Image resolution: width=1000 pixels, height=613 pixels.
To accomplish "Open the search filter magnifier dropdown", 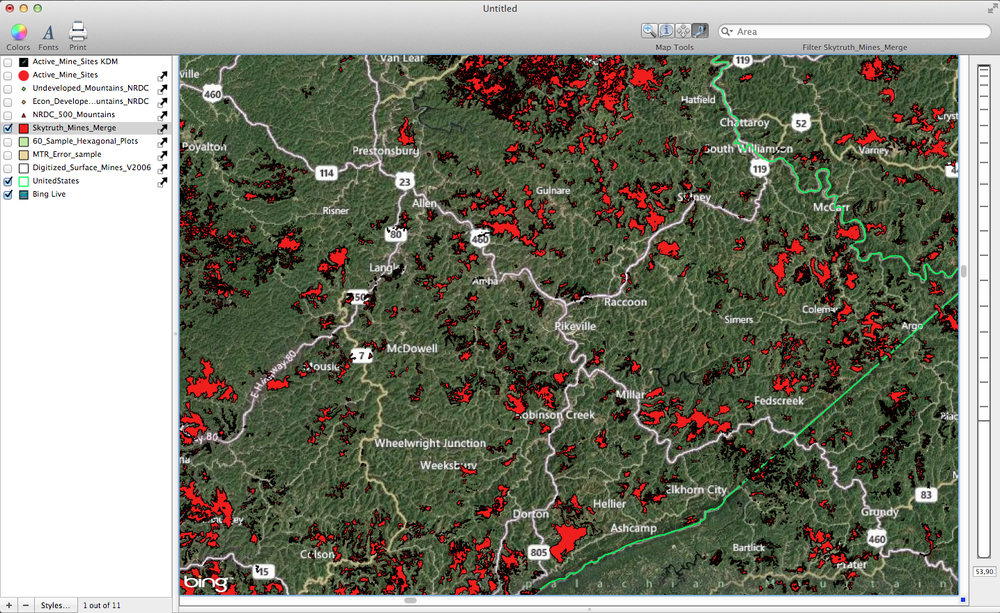I will coord(727,32).
